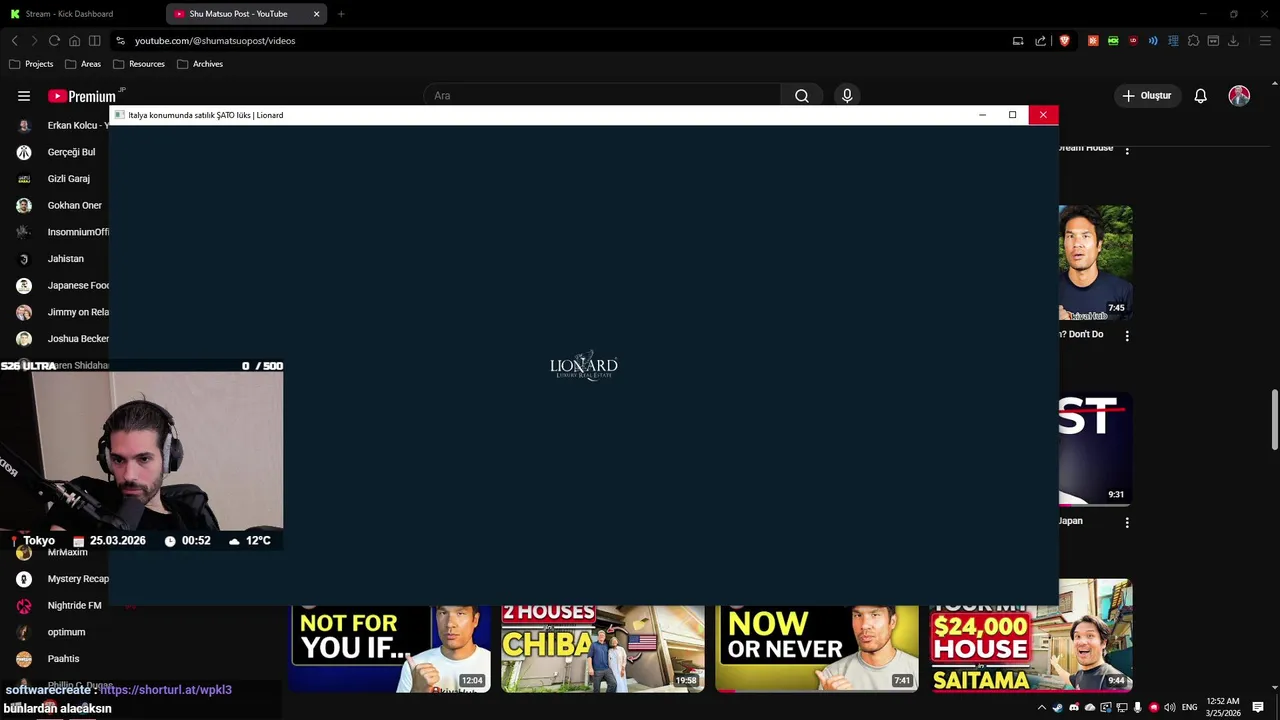Focus the YouTube Ara search field
The image size is (1280, 720).
click(x=602, y=96)
